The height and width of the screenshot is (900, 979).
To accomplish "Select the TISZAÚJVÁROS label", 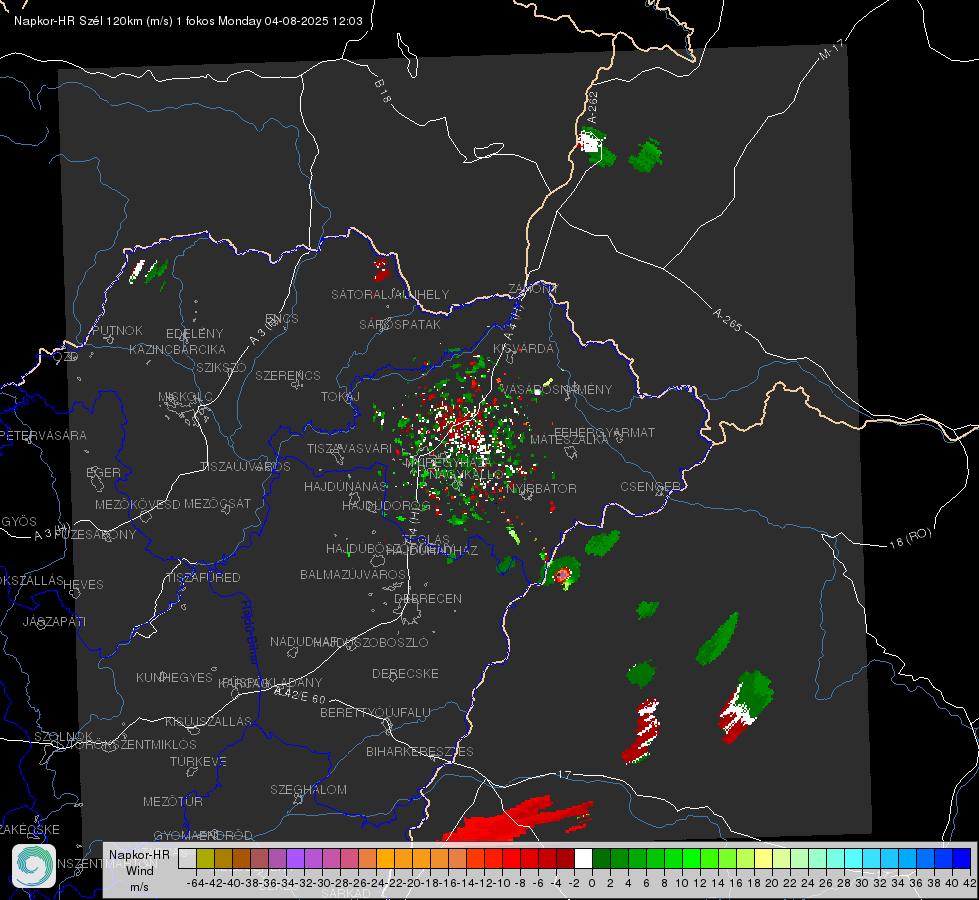I will (245, 467).
